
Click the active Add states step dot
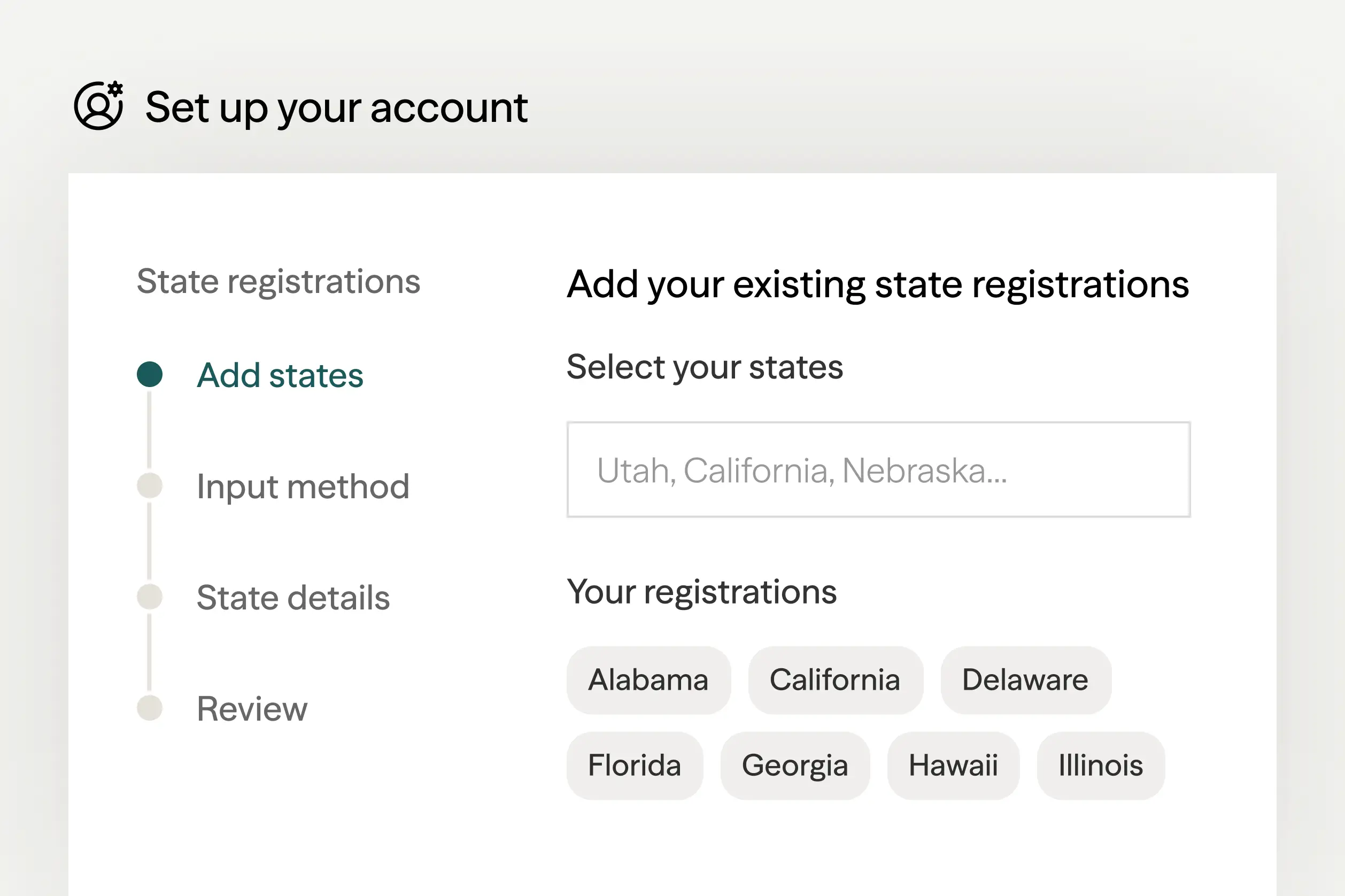point(150,374)
